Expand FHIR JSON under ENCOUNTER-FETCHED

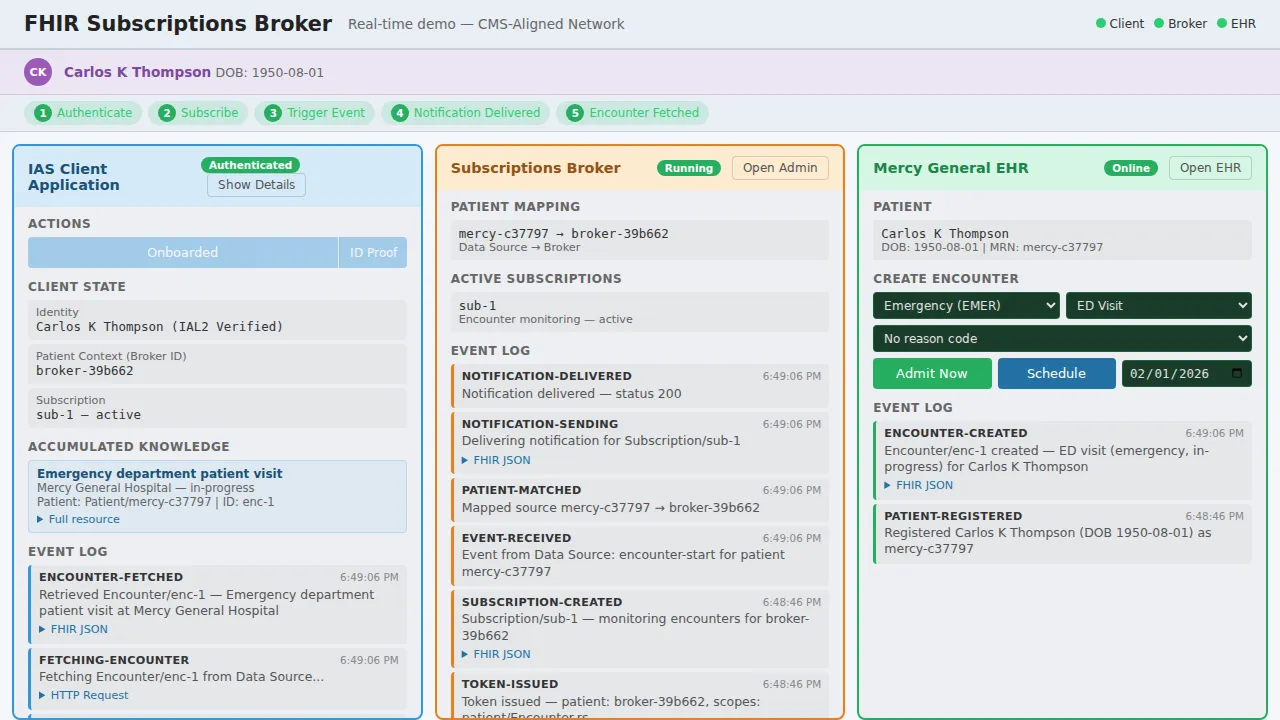(x=73, y=629)
